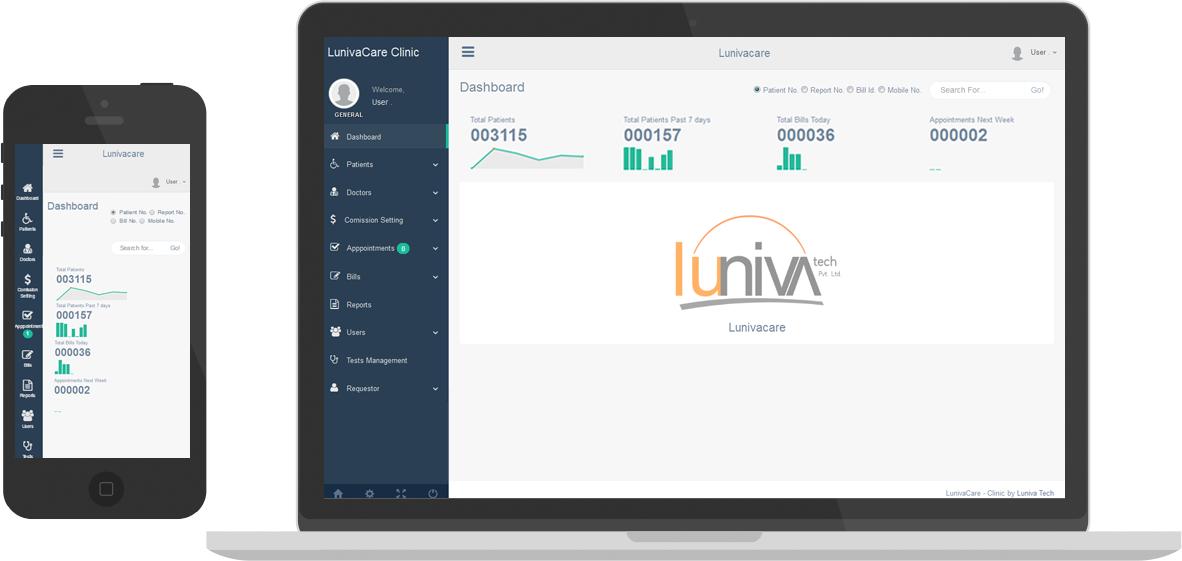
Task: Click the Bills edit icon in laptop sidebar
Action: click(335, 276)
